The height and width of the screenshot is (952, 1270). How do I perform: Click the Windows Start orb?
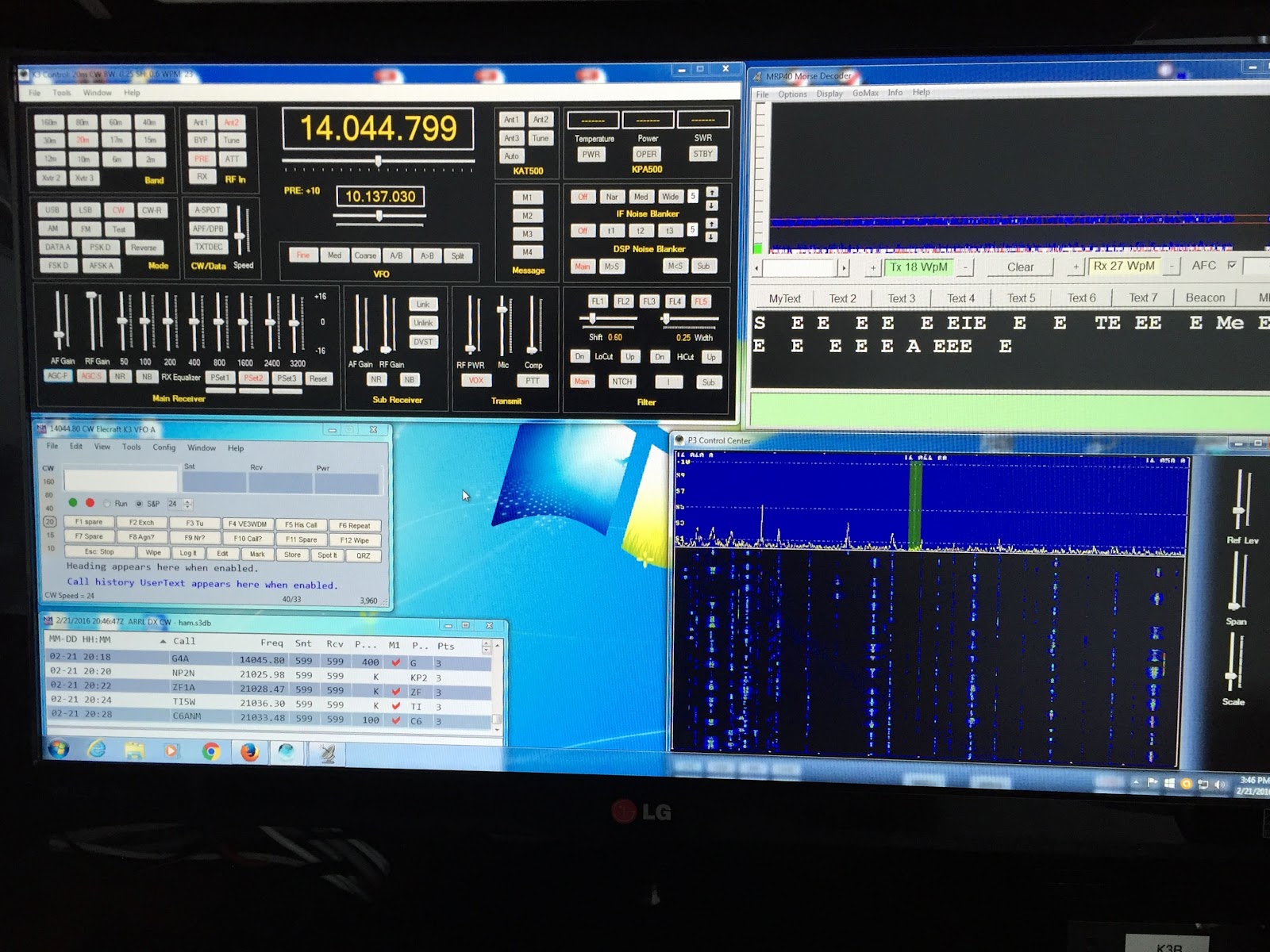click(x=59, y=748)
